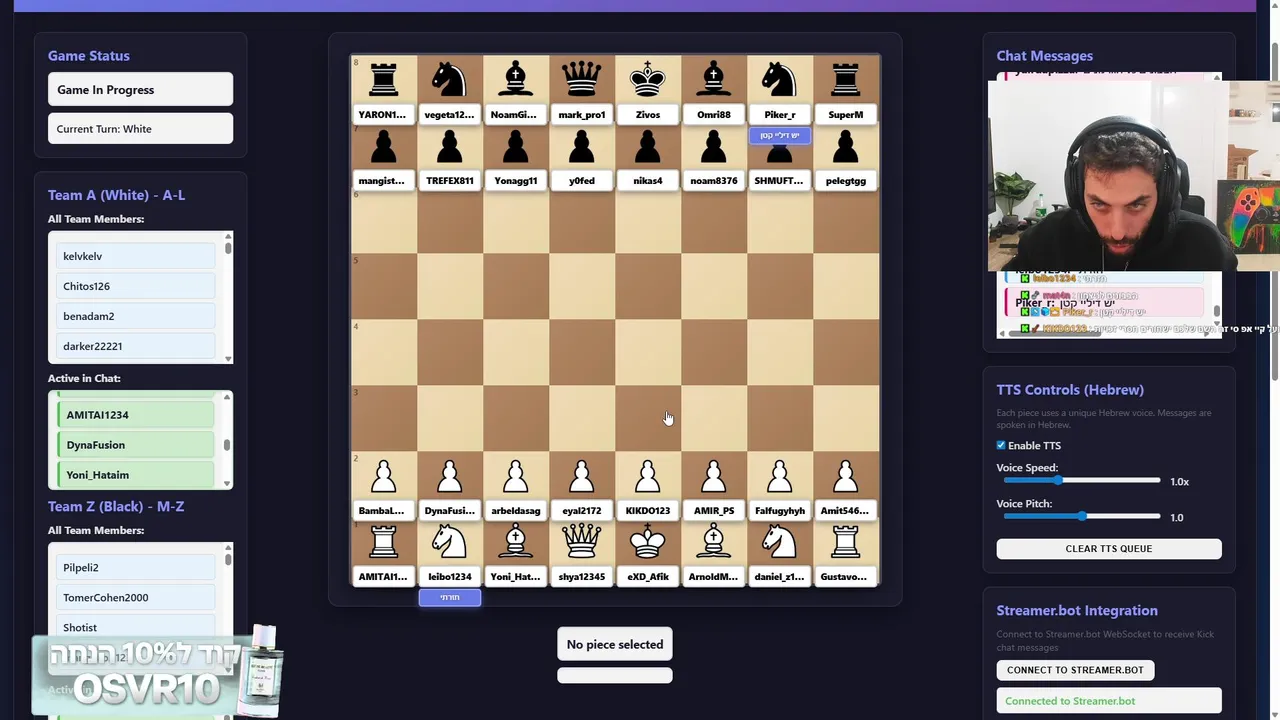Select the white knight labeled leibo1234
The width and height of the screenshot is (1280, 720).
(x=449, y=542)
